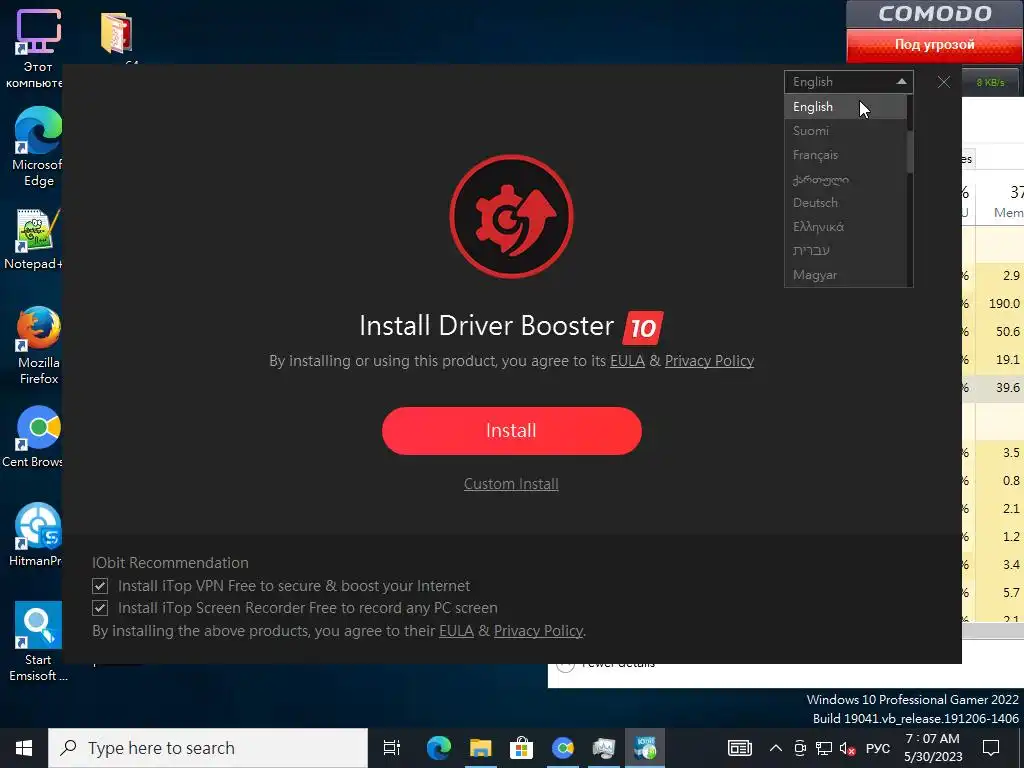Viewport: 1024px width, 768px height.
Task: Switch to Task Manager taskbar icon
Action: [603, 748]
